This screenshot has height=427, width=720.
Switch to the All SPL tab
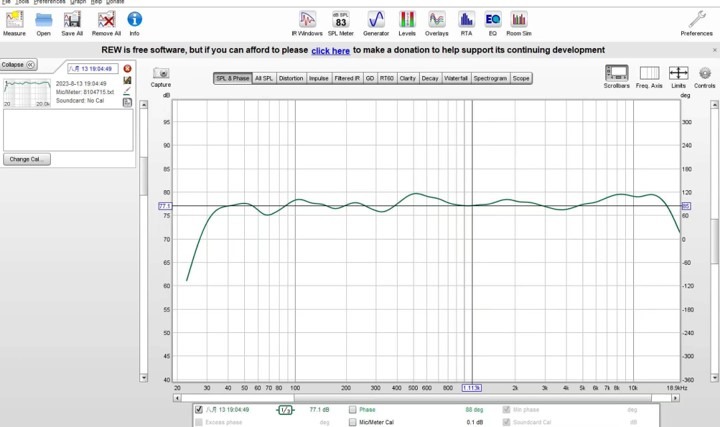coord(264,79)
